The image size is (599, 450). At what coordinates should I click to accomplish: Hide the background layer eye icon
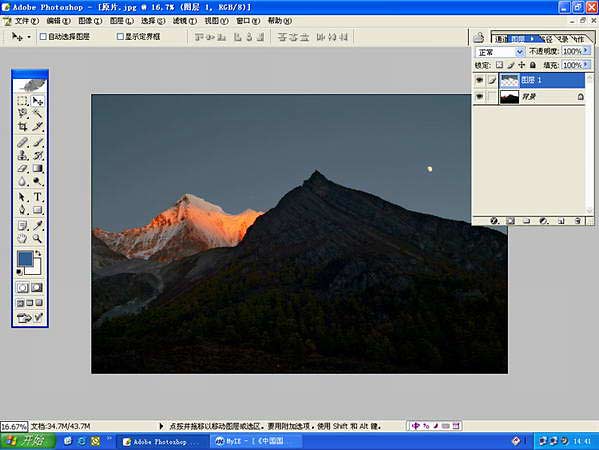coord(479,97)
